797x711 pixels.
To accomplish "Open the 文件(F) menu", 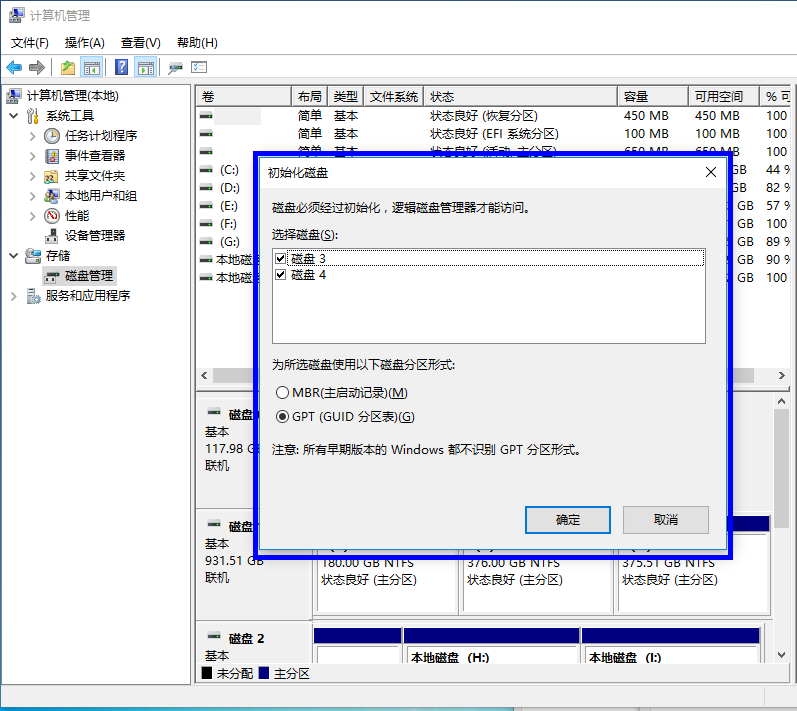I will 29,43.
